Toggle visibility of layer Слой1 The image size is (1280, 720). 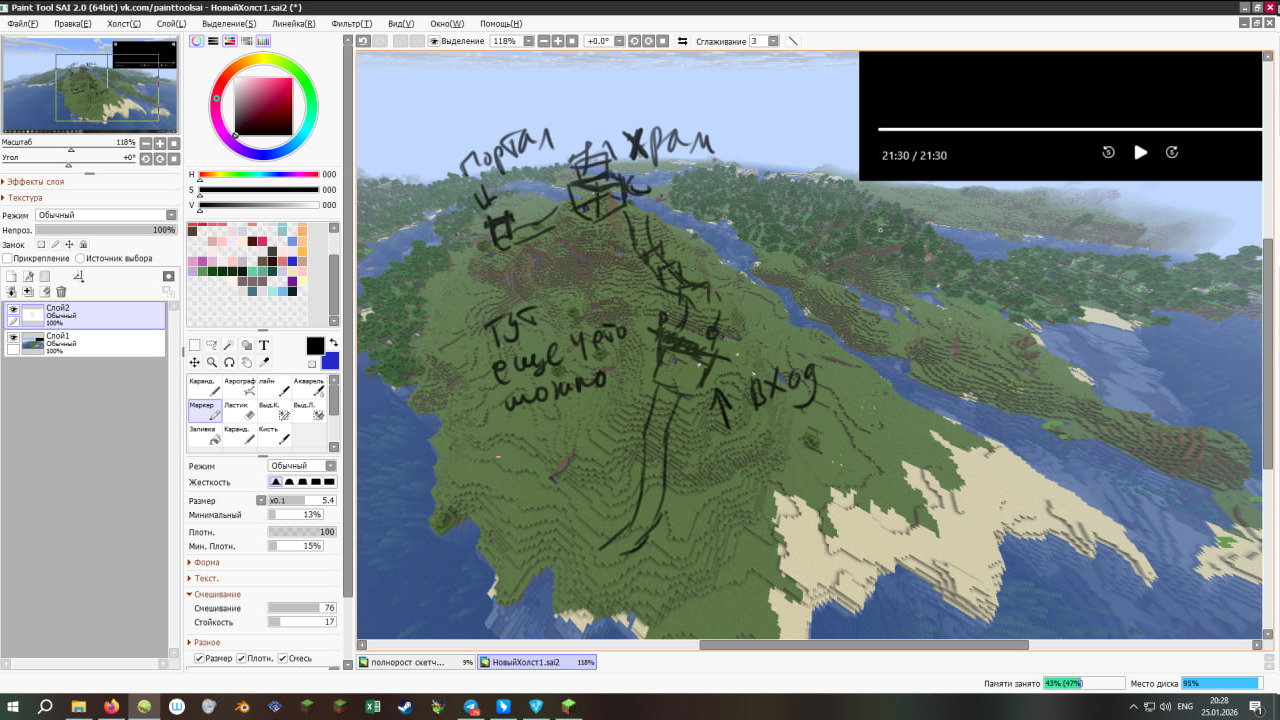13,338
